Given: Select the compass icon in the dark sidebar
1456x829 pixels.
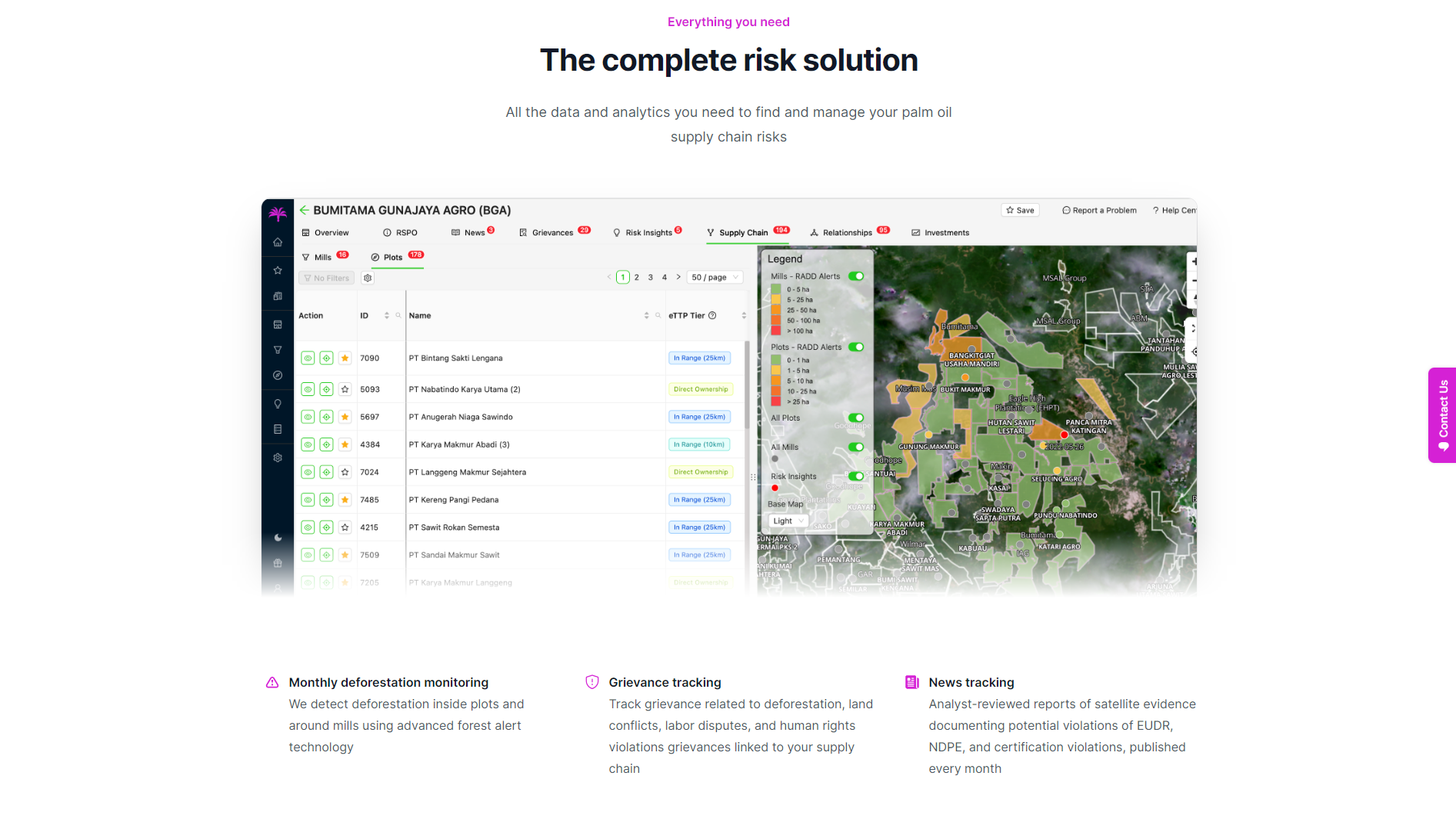Looking at the screenshot, I should (278, 375).
